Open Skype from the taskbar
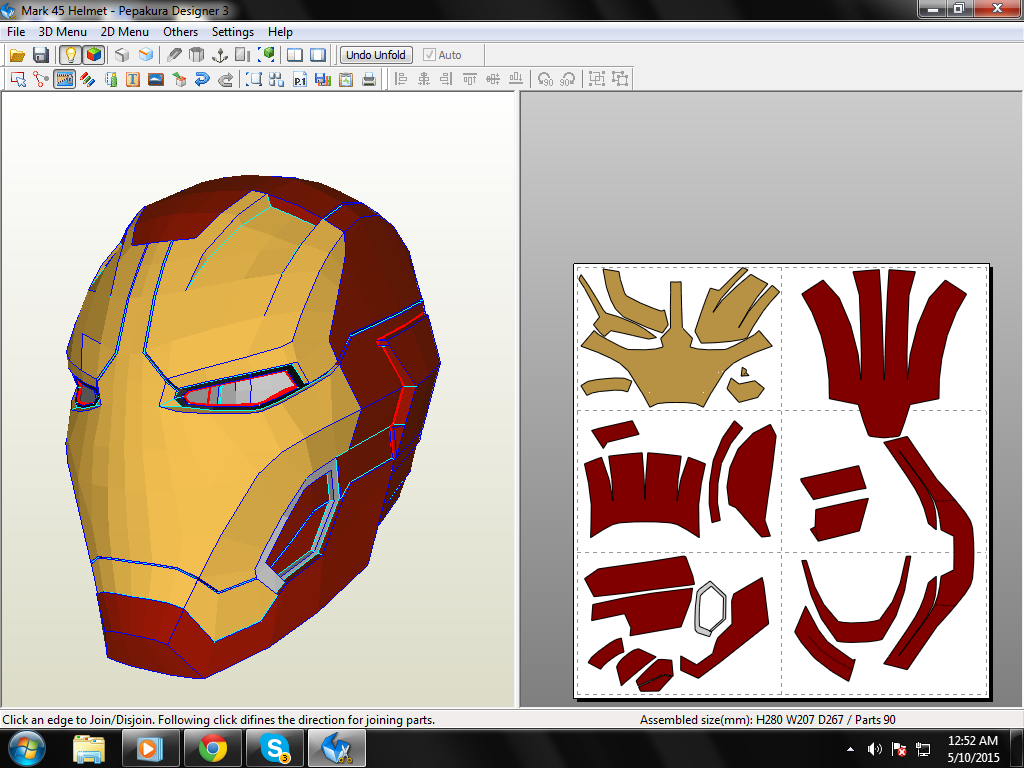 pos(275,748)
